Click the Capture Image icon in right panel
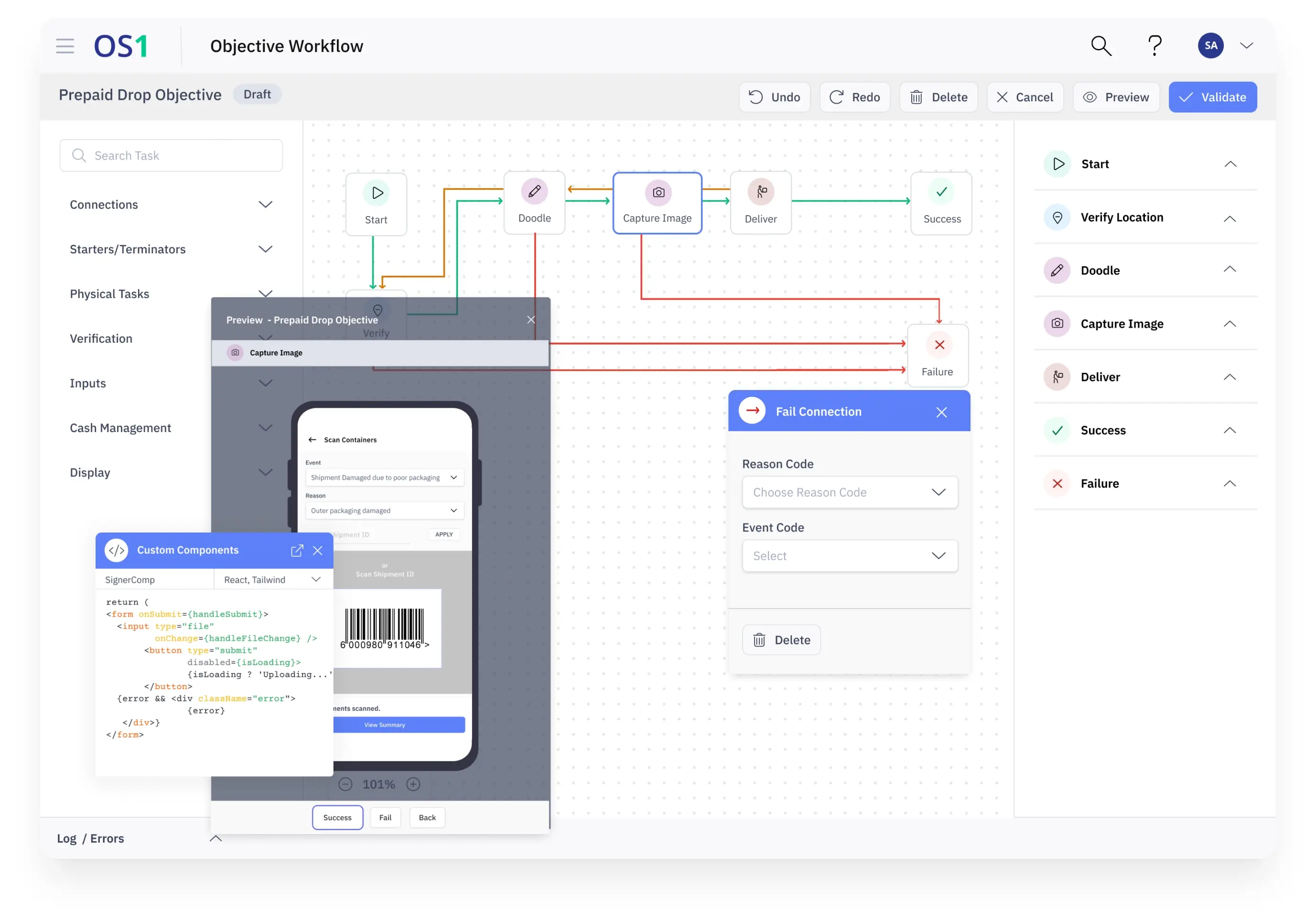The height and width of the screenshot is (922, 1316). (1057, 324)
